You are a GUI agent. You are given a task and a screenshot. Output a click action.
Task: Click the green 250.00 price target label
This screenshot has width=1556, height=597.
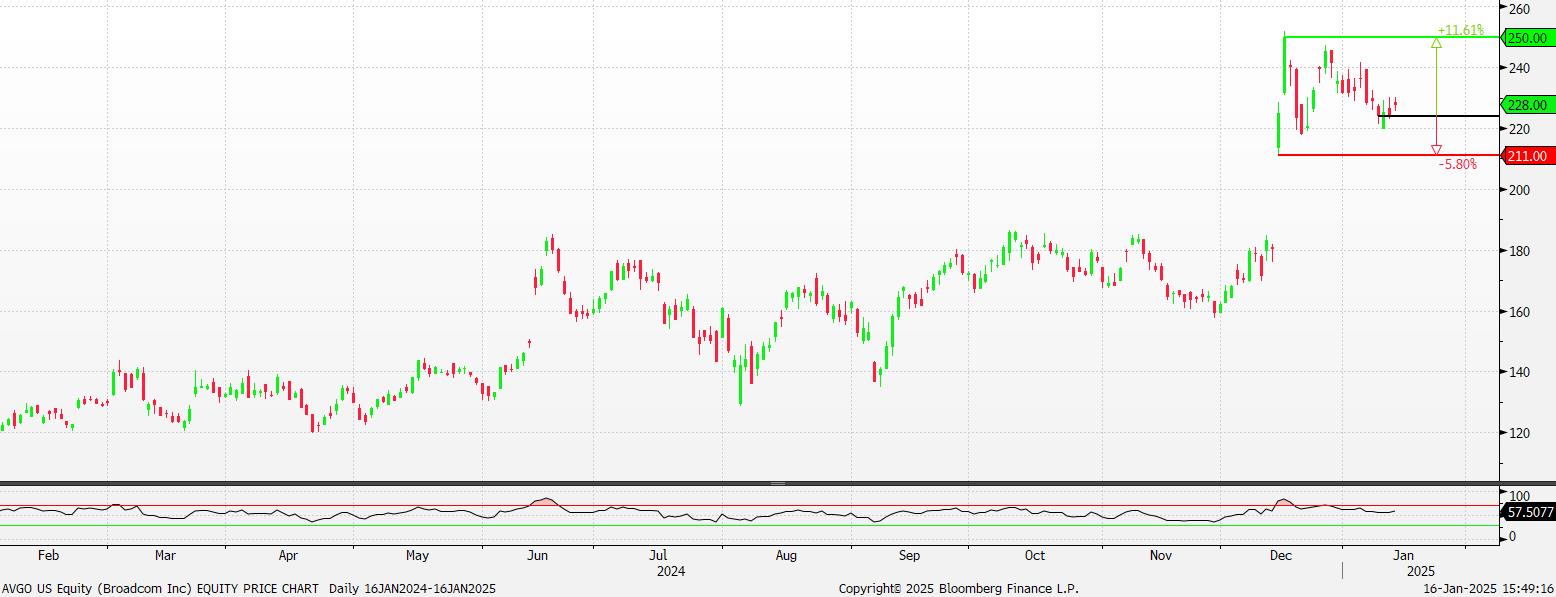tap(1527, 37)
